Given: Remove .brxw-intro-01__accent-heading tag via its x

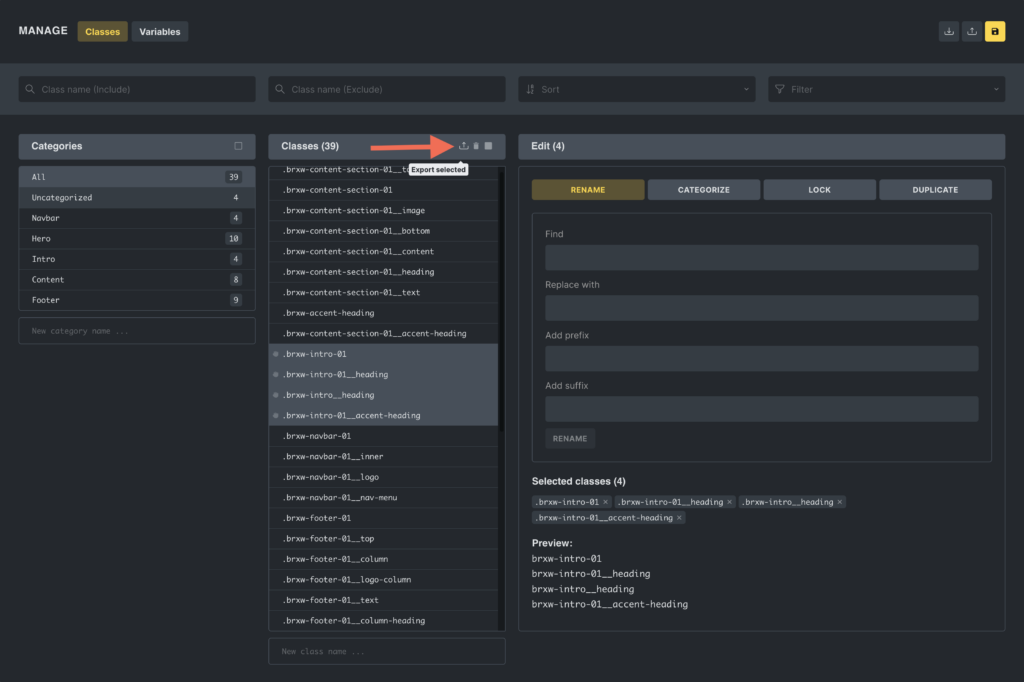Looking at the screenshot, I should coord(679,518).
